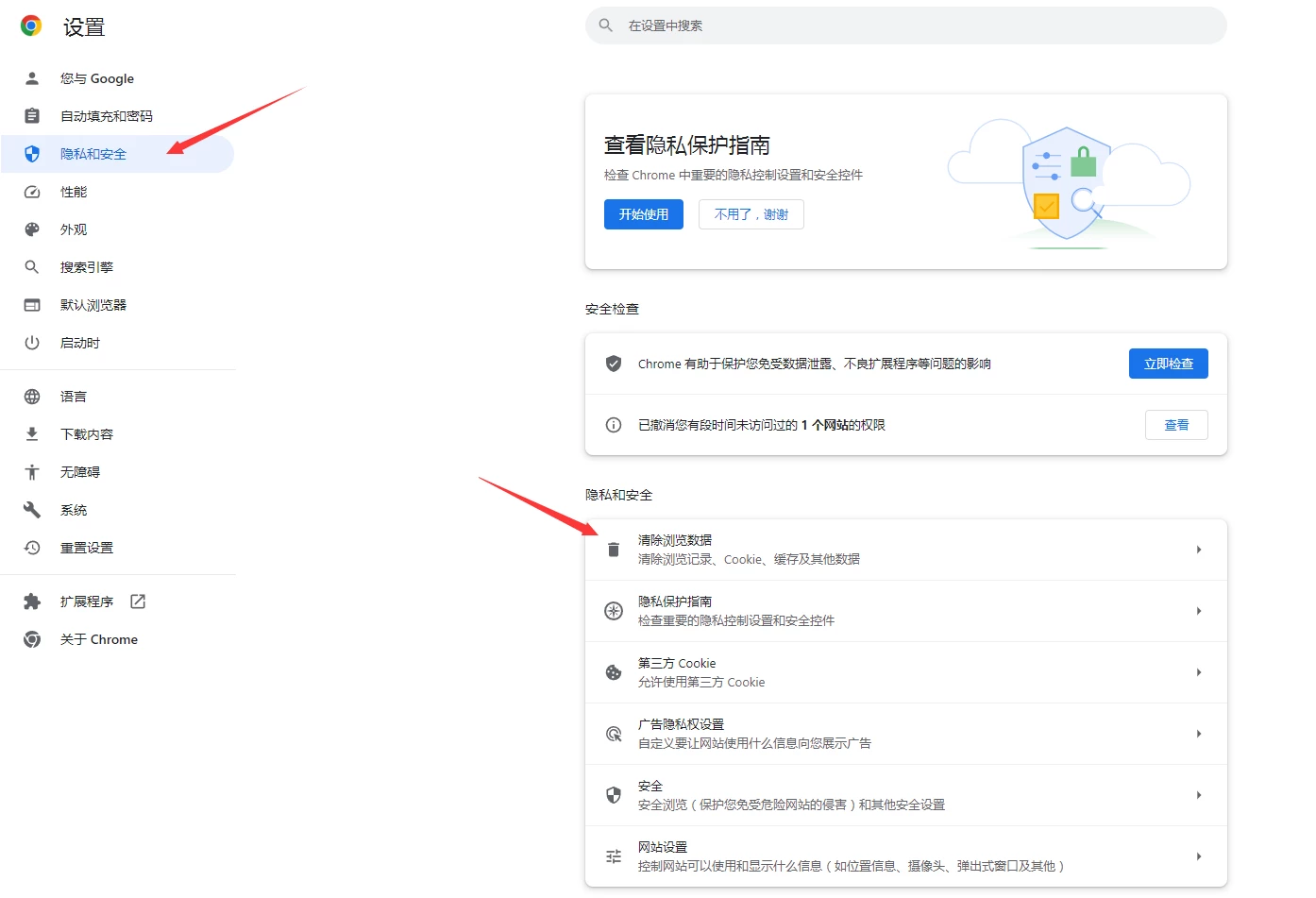Click the ad target icon for 广告隐私权设置
This screenshot has width=1316, height=898.
(x=614, y=734)
